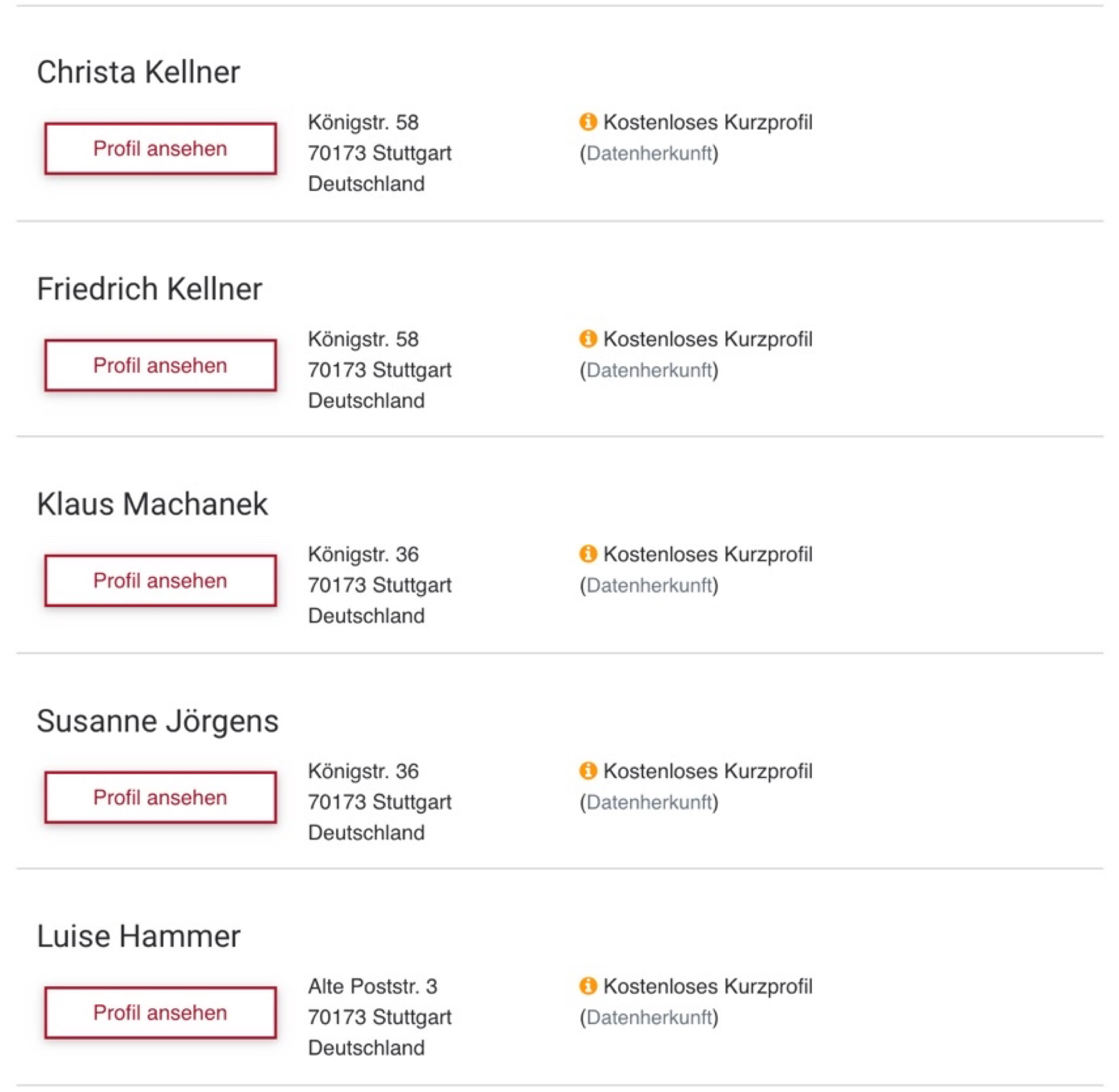Click Datenherkunft link under Luise Hammer
The width and height of the screenshot is (1119, 1092).
(x=649, y=1017)
